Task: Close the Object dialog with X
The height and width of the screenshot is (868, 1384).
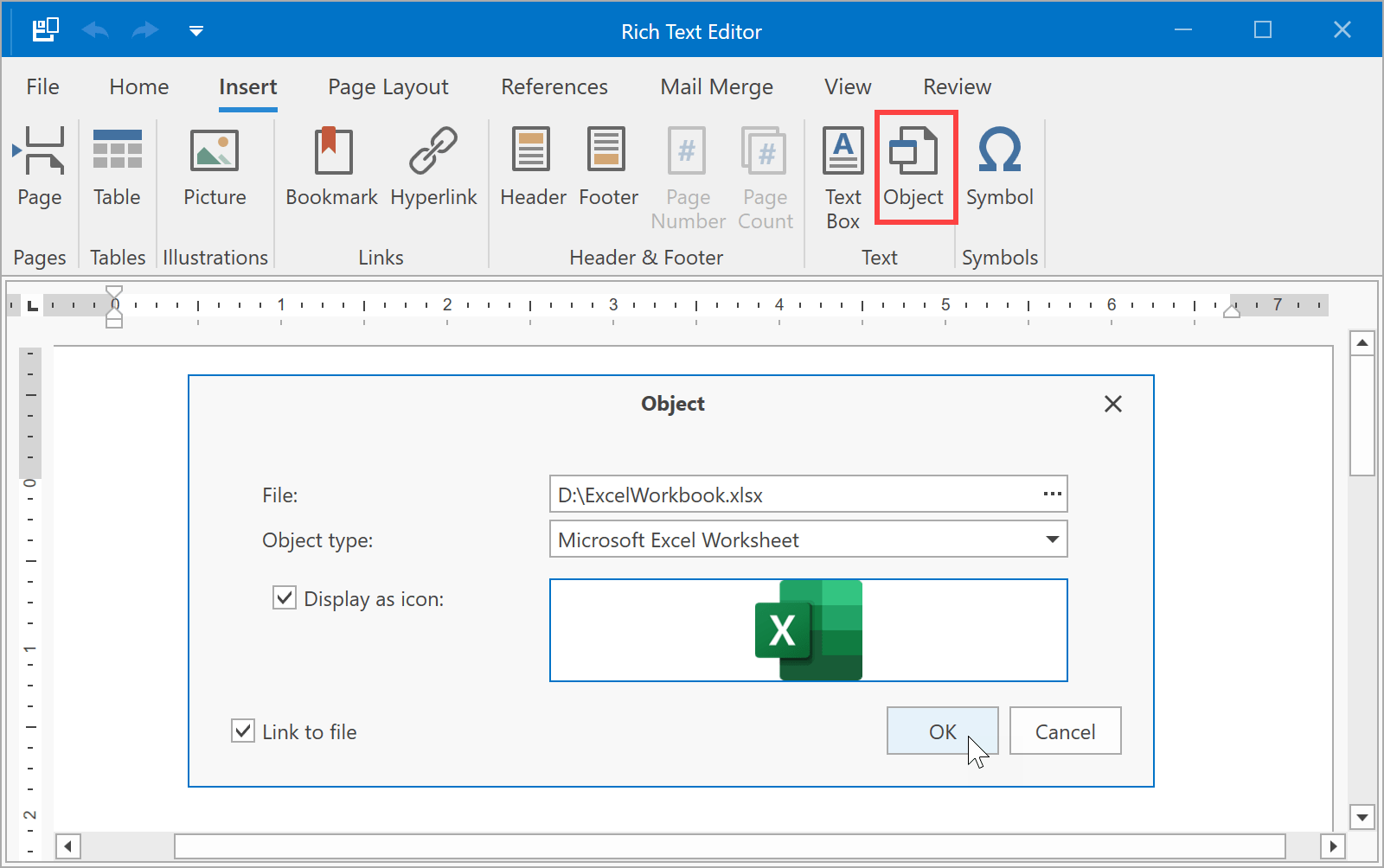Action: 1113,404
